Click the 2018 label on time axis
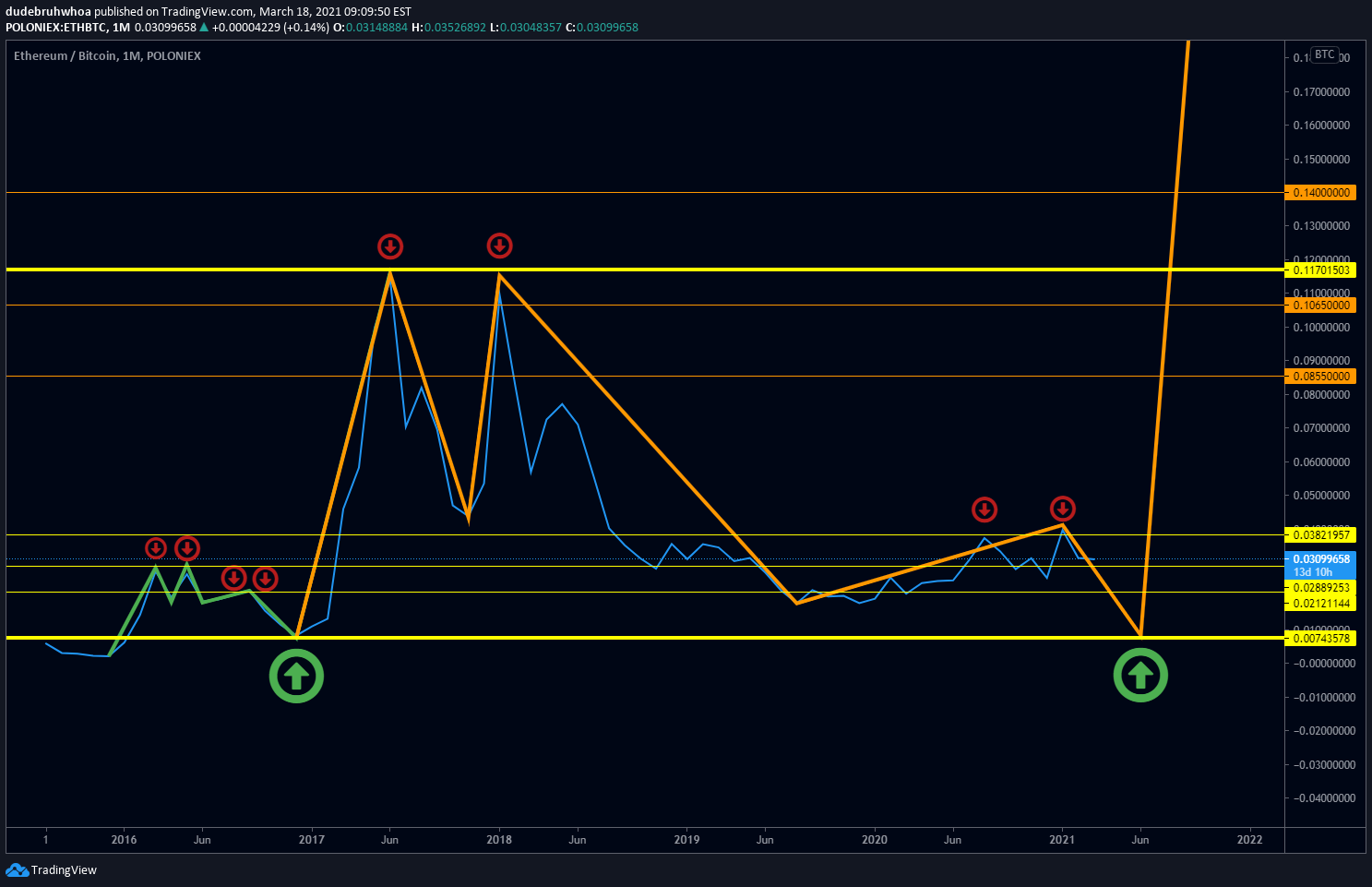The height and width of the screenshot is (887, 1372). (499, 840)
